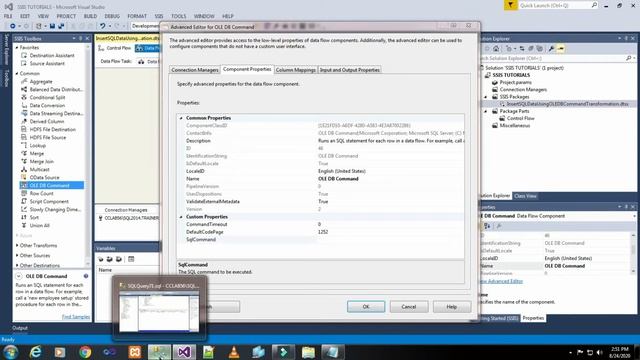Expand Other Transforms group
Image resolution: width=640 pixels, height=360 pixels.
pyautogui.click(x=17, y=245)
